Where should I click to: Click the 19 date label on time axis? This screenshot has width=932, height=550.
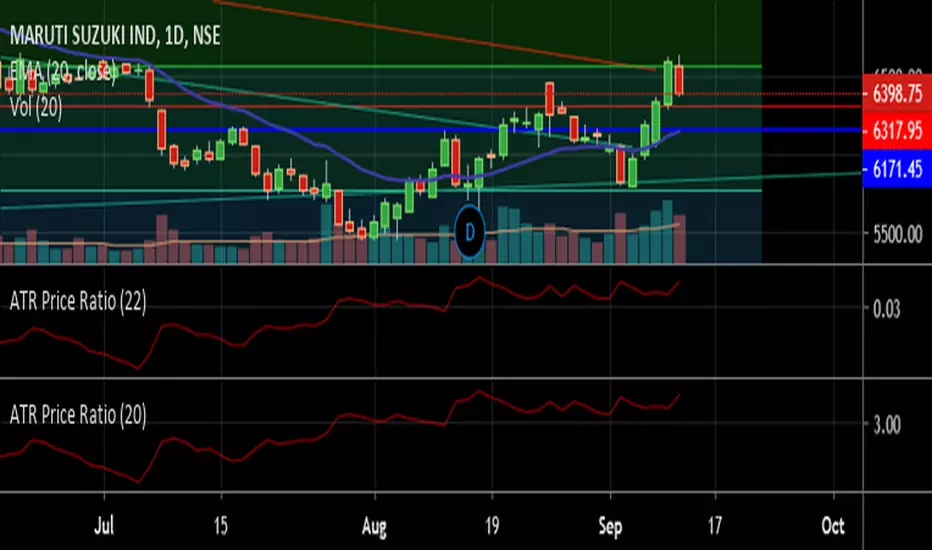point(492,526)
